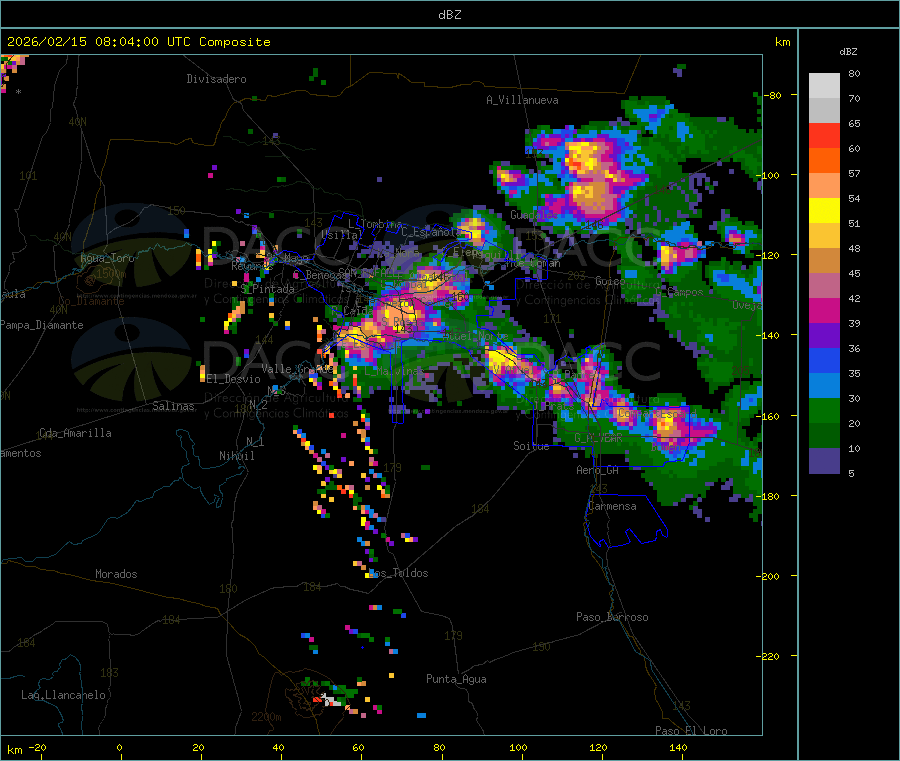
Task: Click the Agua_Toro map label
Action: tap(107, 258)
